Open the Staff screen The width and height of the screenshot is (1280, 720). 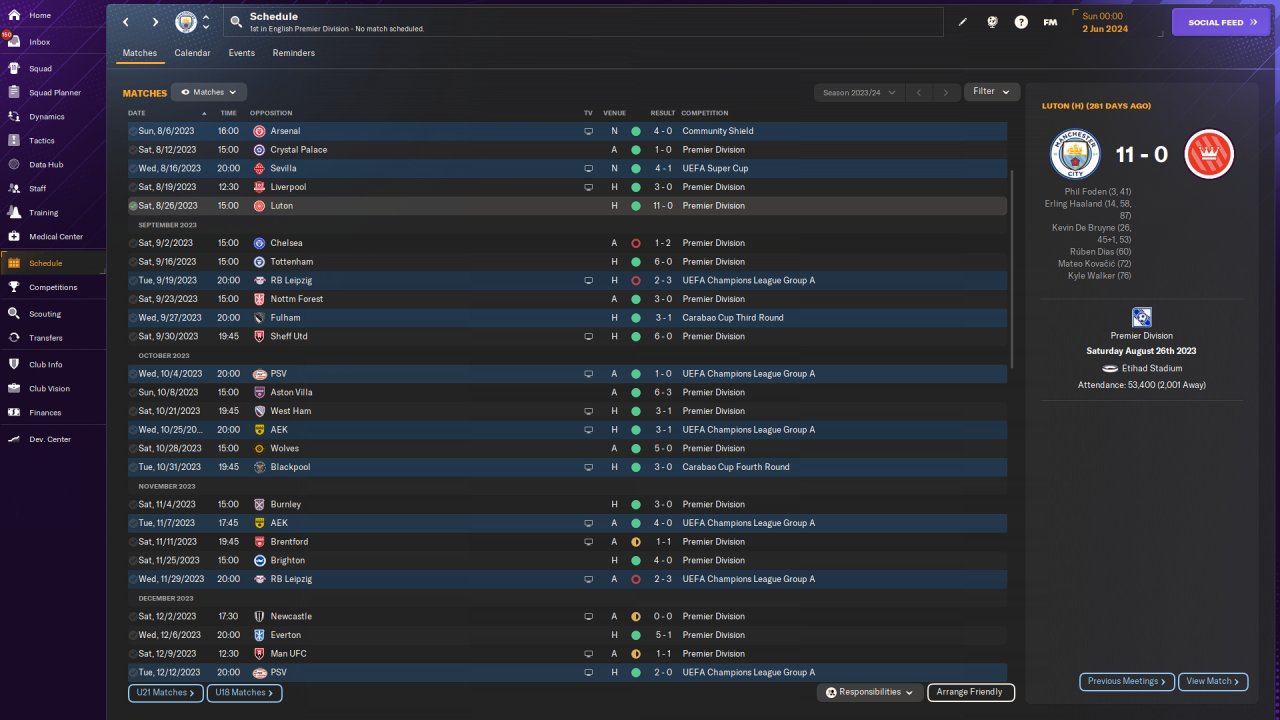52,188
